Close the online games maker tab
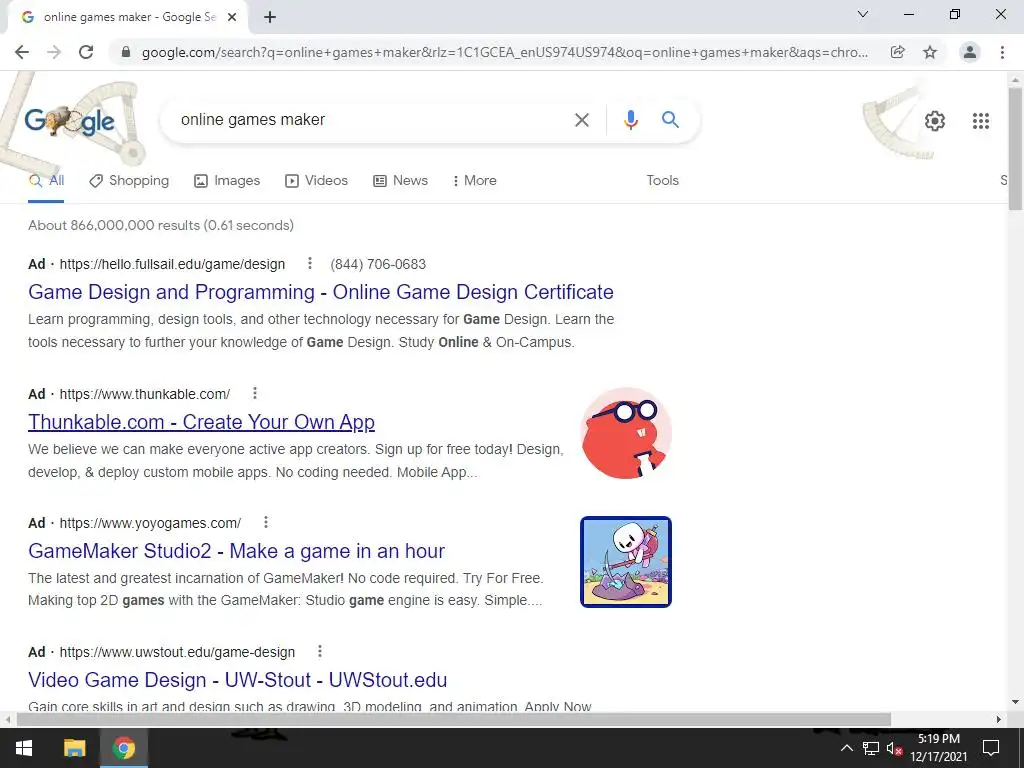Screen dimensions: 1024x768 232,18
